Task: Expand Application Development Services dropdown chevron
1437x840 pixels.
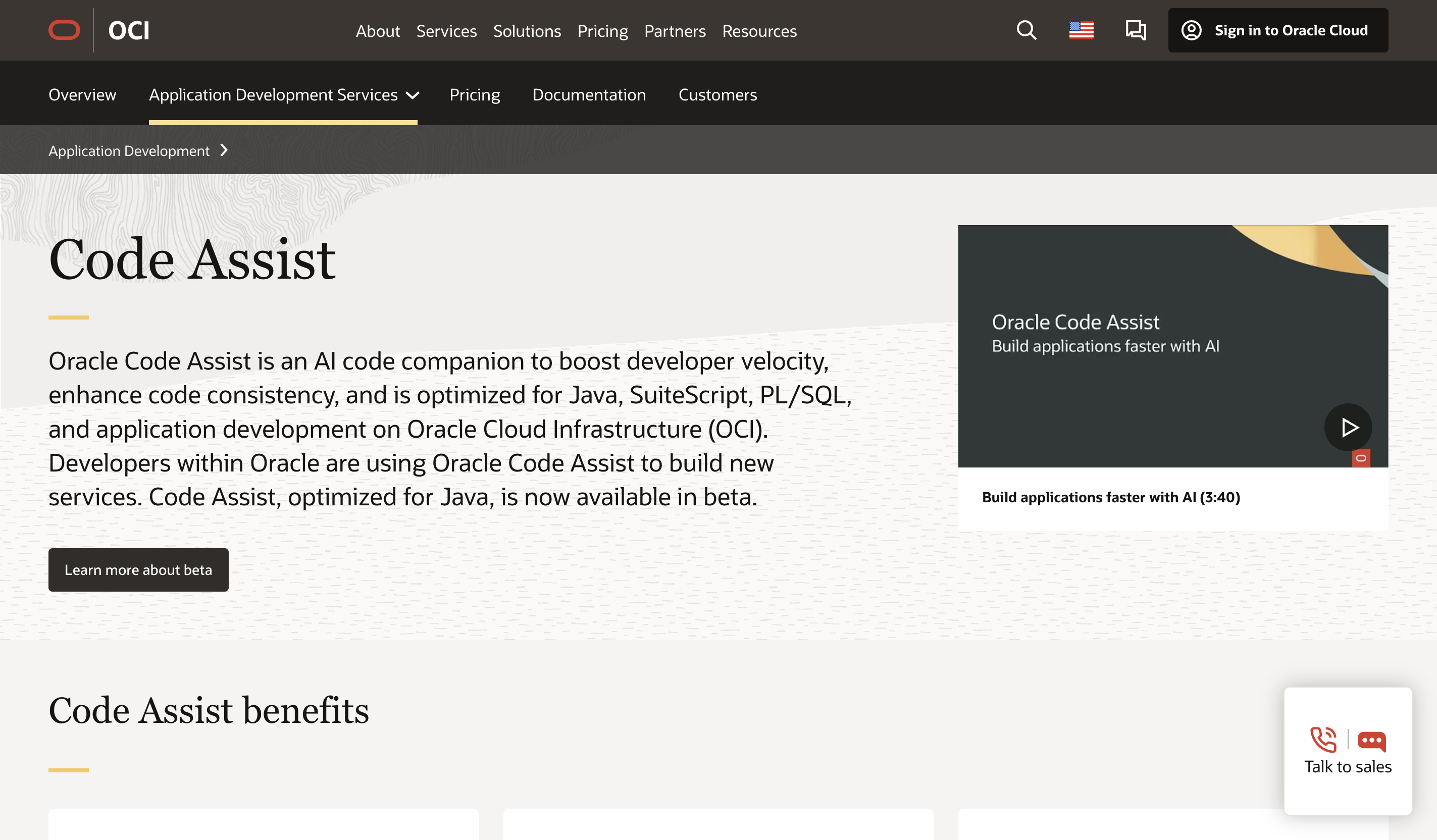Action: (413, 95)
